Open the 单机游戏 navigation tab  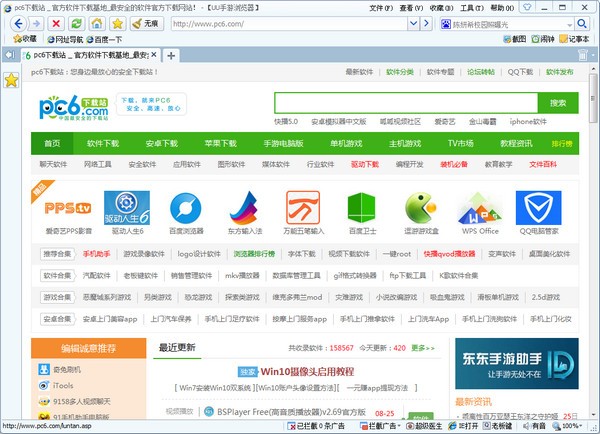click(346, 144)
